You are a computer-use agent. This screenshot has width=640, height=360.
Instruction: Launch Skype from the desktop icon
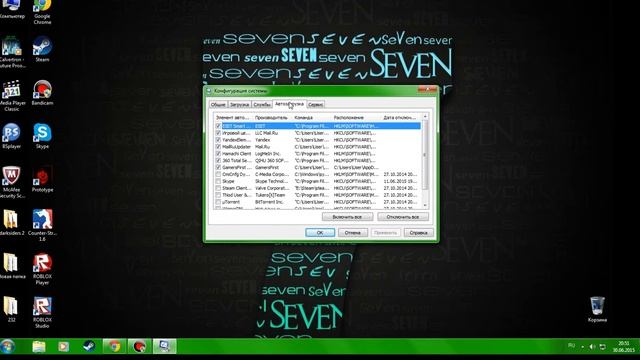pyautogui.click(x=42, y=136)
